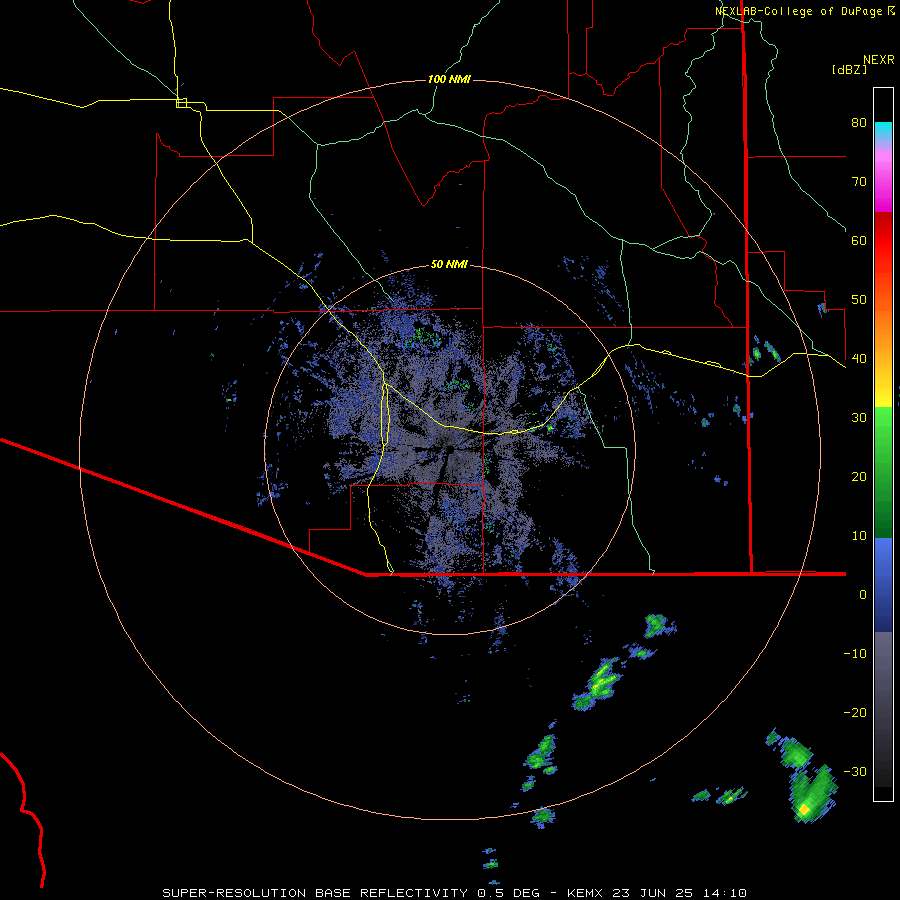Click the KEMX 23 JUN 25 14:10 timestamp
900x900 pixels.
(x=657, y=893)
